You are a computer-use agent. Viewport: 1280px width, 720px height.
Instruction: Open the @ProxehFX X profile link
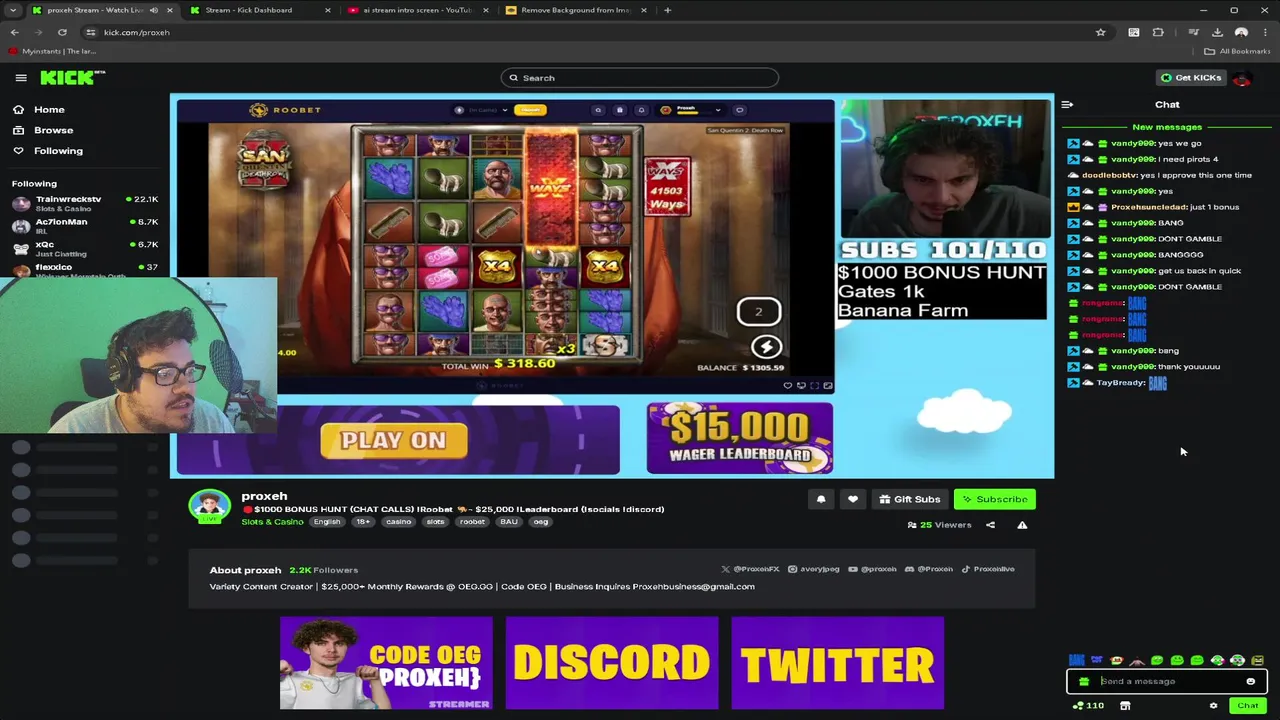pyautogui.click(x=749, y=569)
